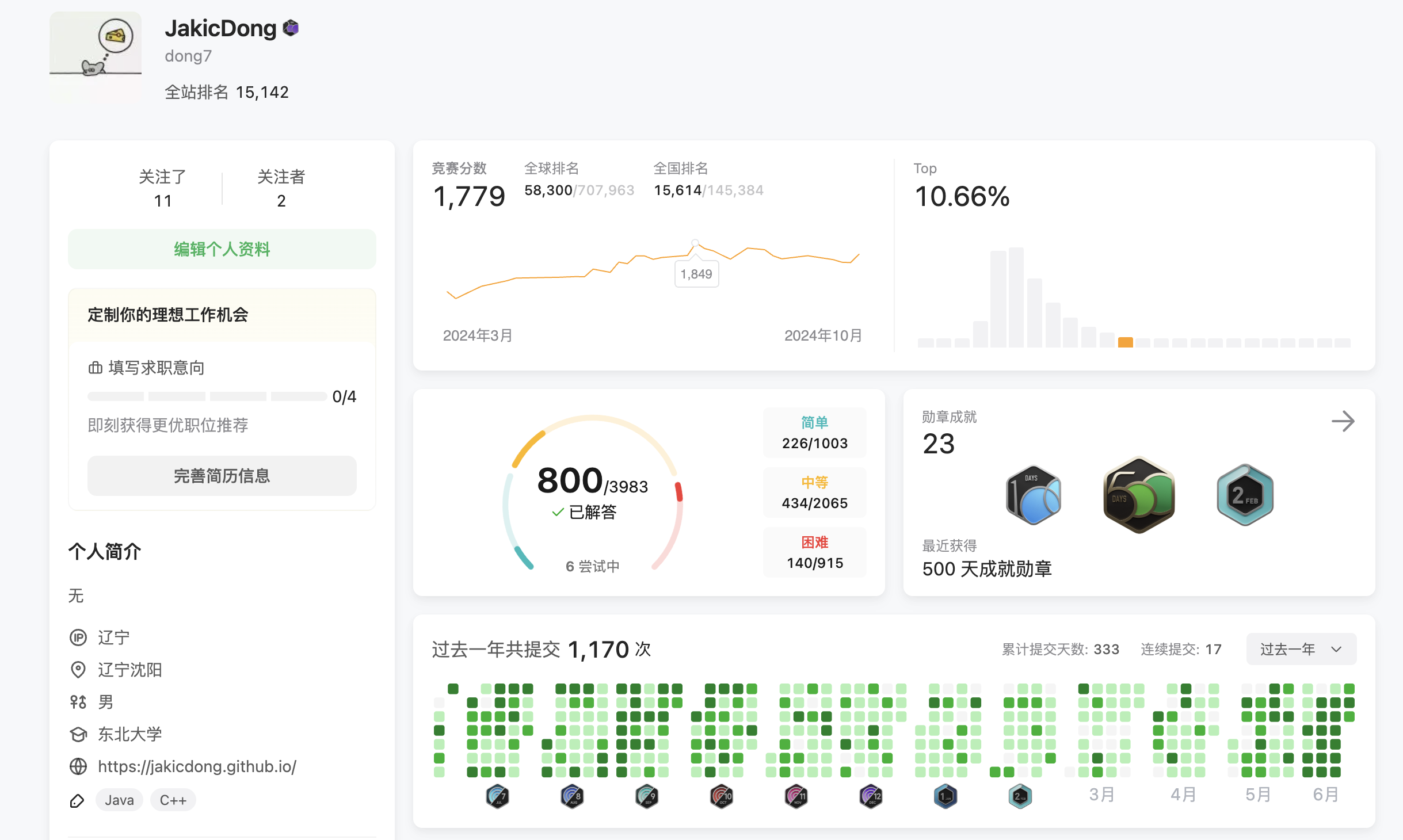Click the 中等 difficulty stats box
Image resolution: width=1403 pixels, height=840 pixels.
(814, 492)
